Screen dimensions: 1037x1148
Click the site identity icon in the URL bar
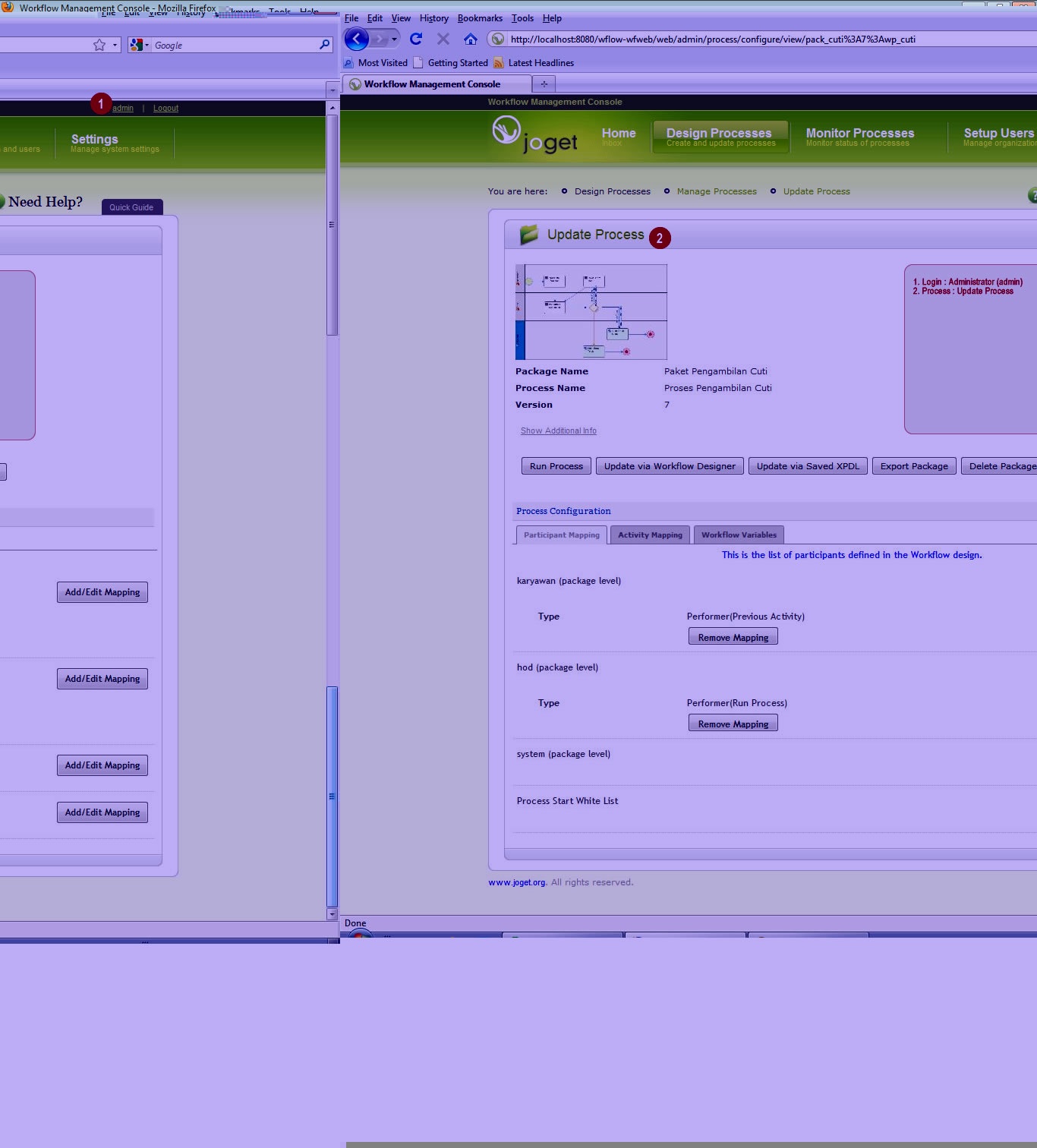tap(497, 39)
